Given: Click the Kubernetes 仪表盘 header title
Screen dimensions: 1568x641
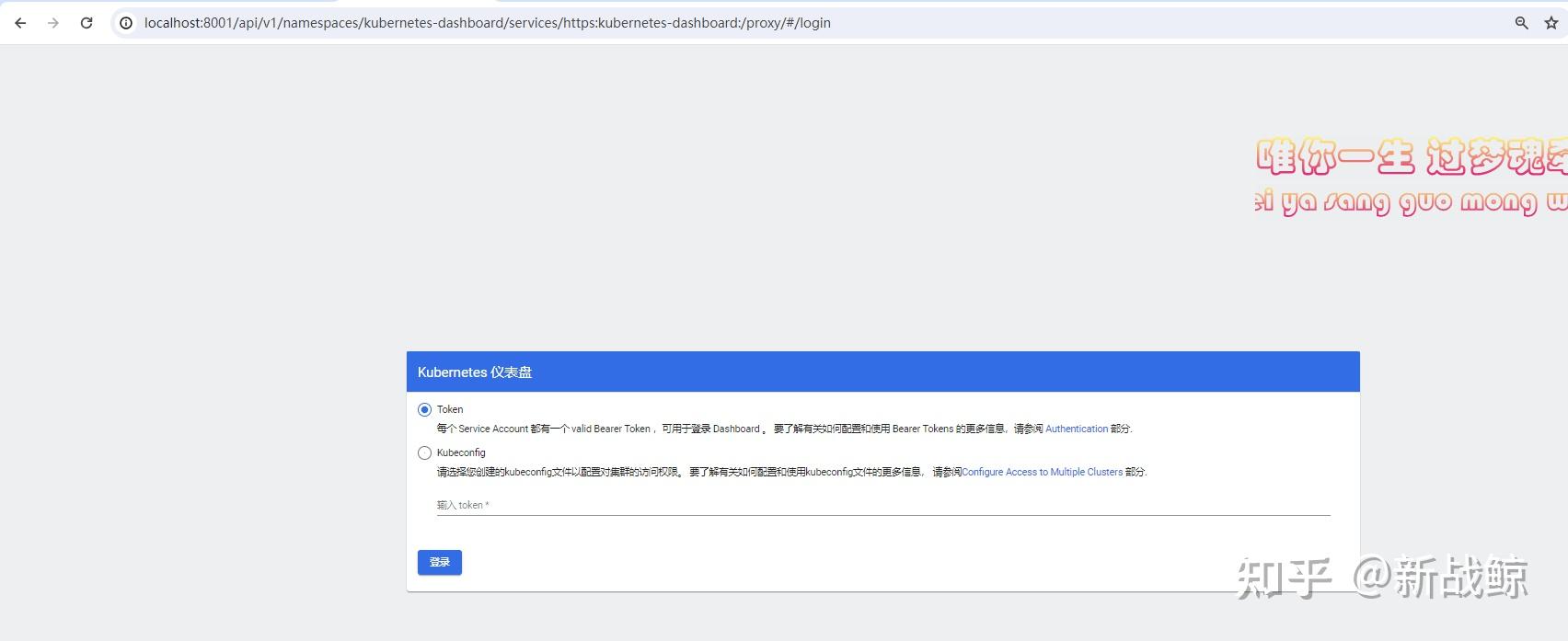Looking at the screenshot, I should [x=475, y=372].
